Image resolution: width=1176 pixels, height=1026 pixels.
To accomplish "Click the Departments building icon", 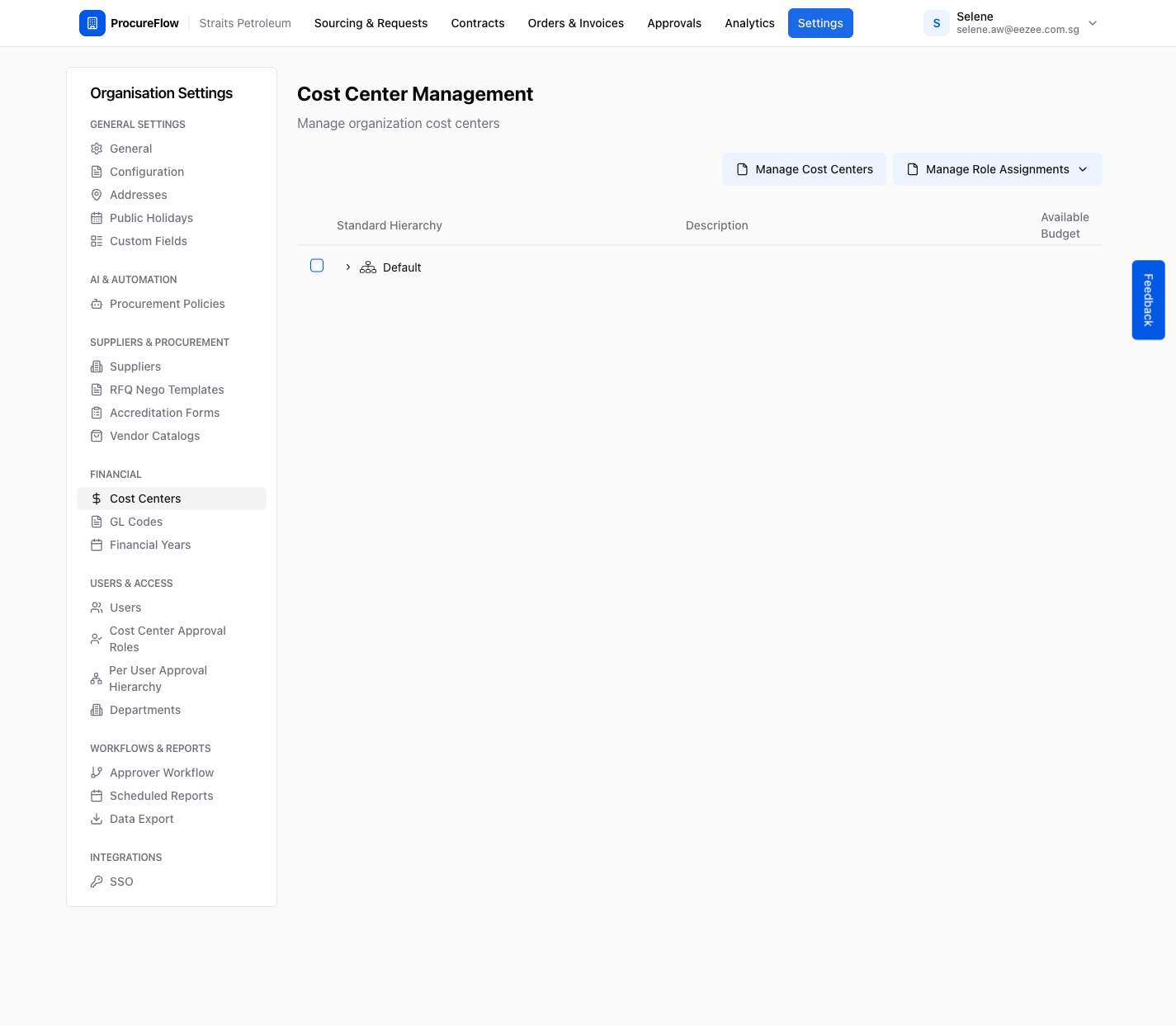I will [97, 710].
